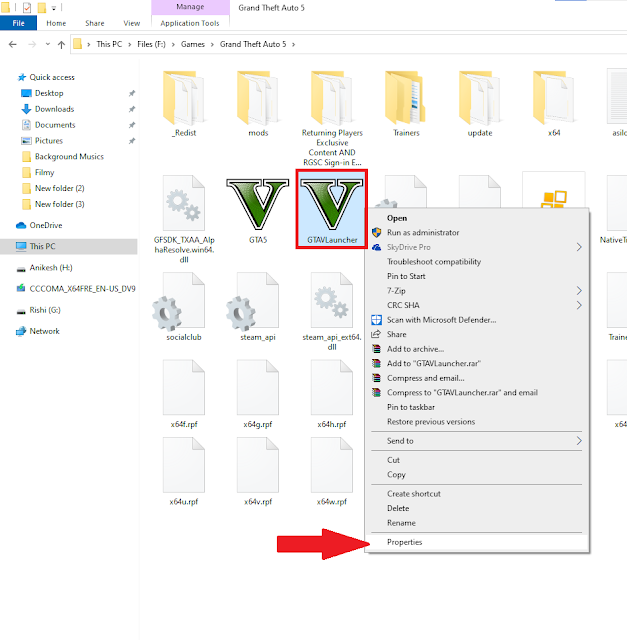
Task: Expand breadcrumb chevron after Files (F:)
Action: click(x=173, y=44)
